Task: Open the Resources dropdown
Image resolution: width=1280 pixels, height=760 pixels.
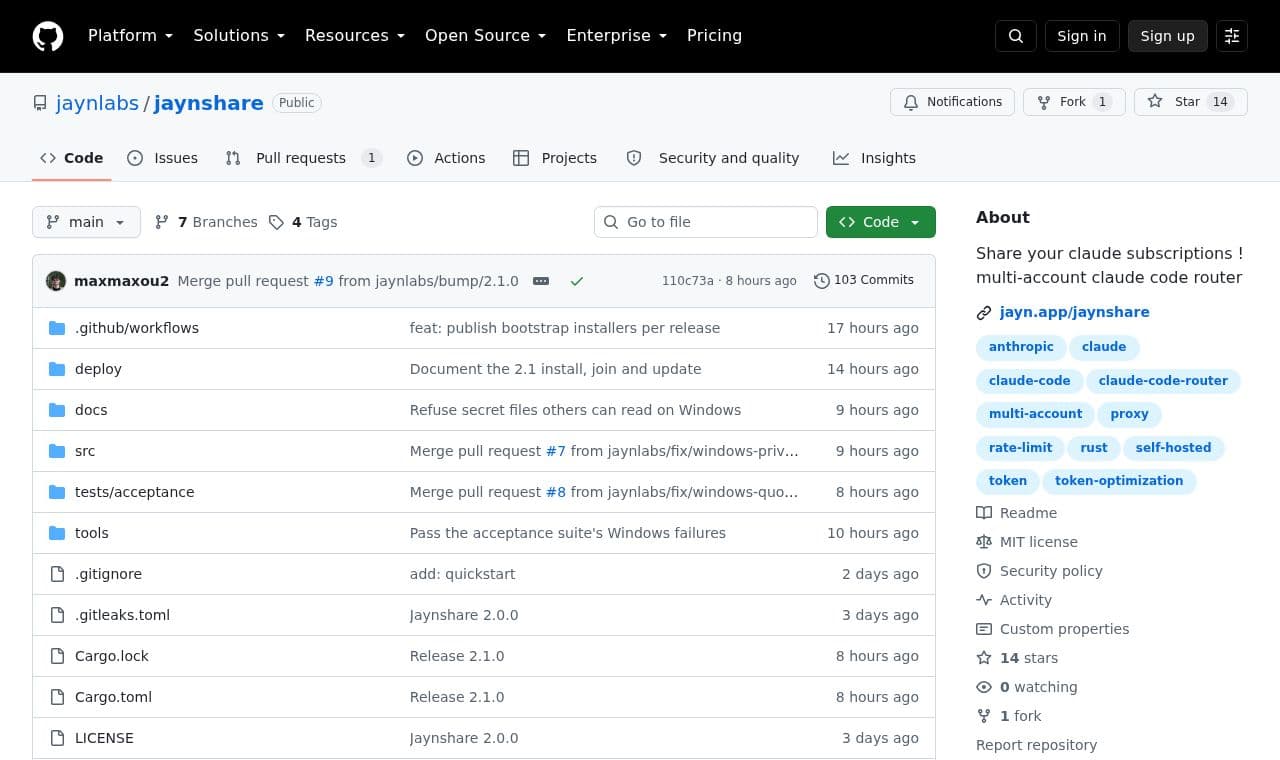Action: pos(355,36)
